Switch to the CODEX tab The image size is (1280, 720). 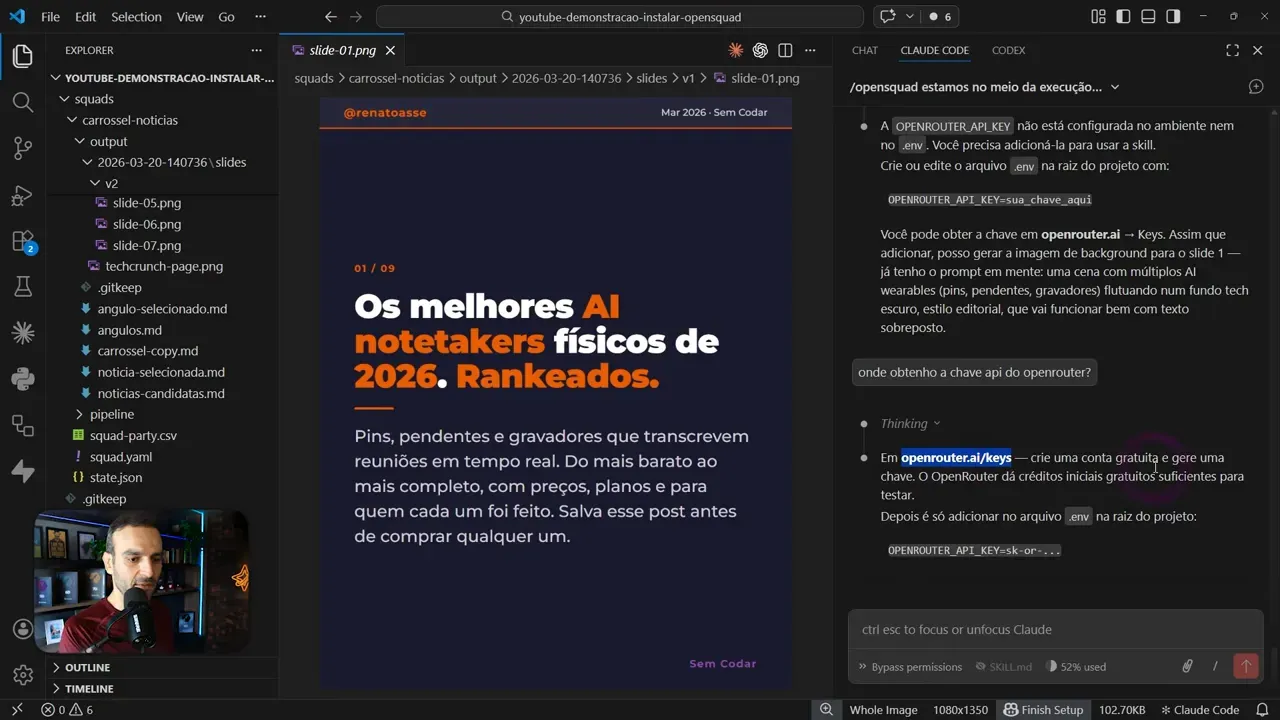click(1008, 50)
